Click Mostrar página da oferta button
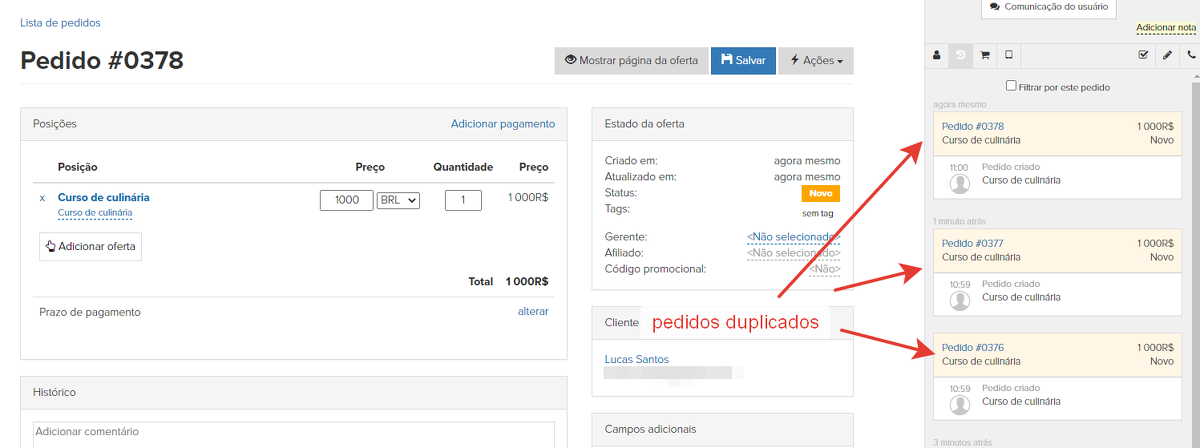The image size is (1200, 448). point(631,61)
